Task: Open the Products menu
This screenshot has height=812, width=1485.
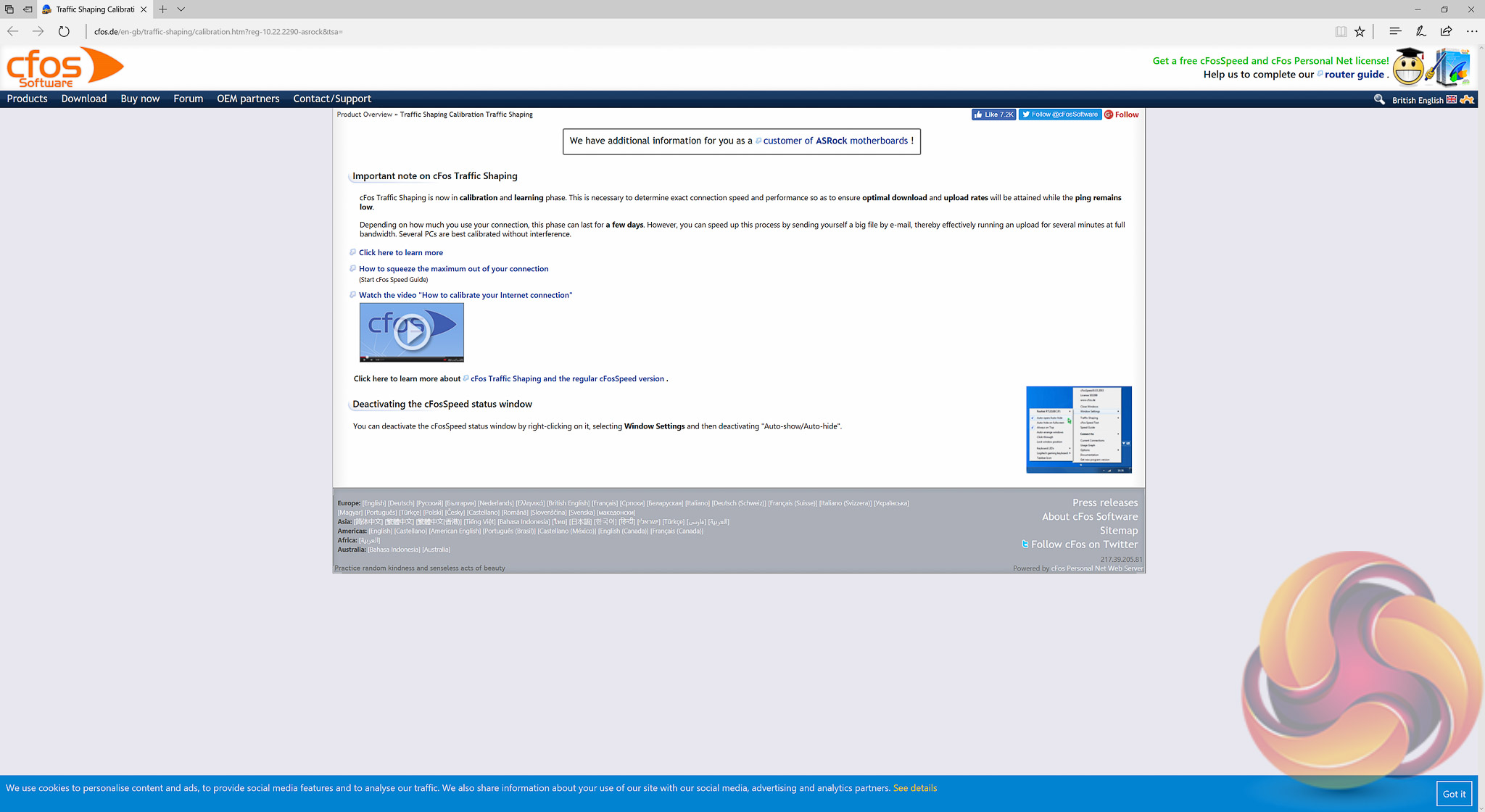Action: pyautogui.click(x=27, y=99)
